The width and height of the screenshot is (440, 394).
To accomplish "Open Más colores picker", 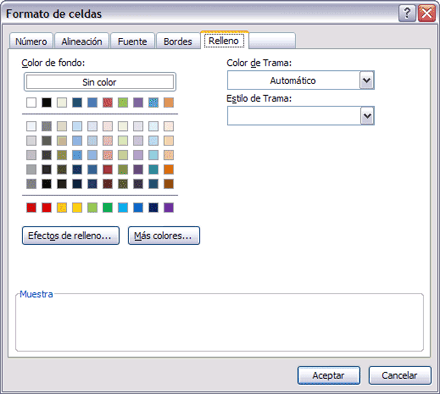I will [x=164, y=236].
